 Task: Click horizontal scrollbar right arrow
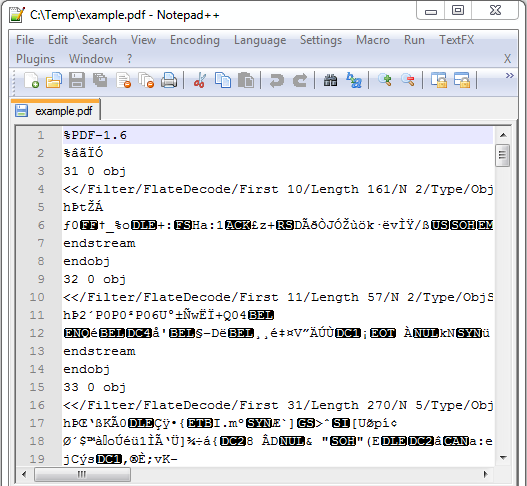pyautogui.click(x=485, y=474)
